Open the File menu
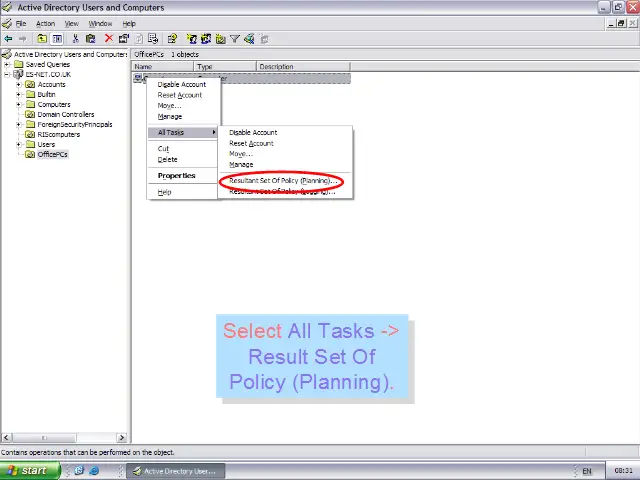Screen dimensions: 640x480 click(x=21, y=24)
